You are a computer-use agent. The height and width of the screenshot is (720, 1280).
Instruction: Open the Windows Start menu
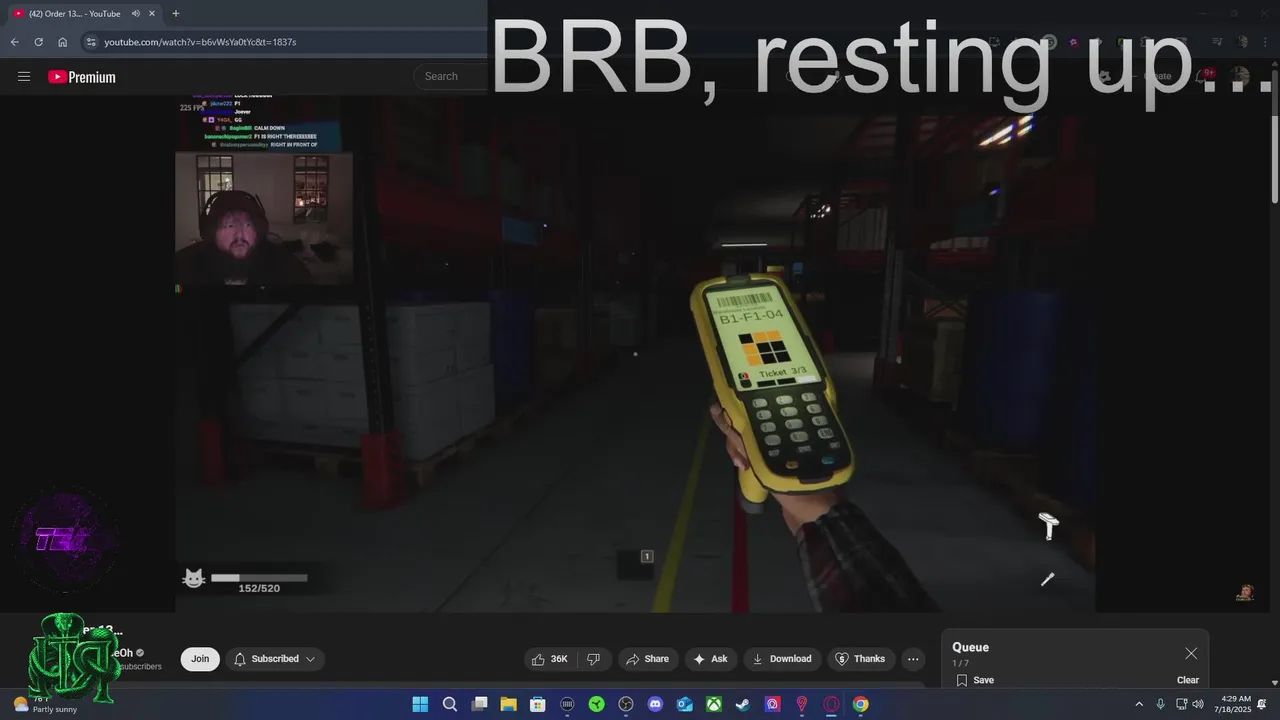click(420, 704)
